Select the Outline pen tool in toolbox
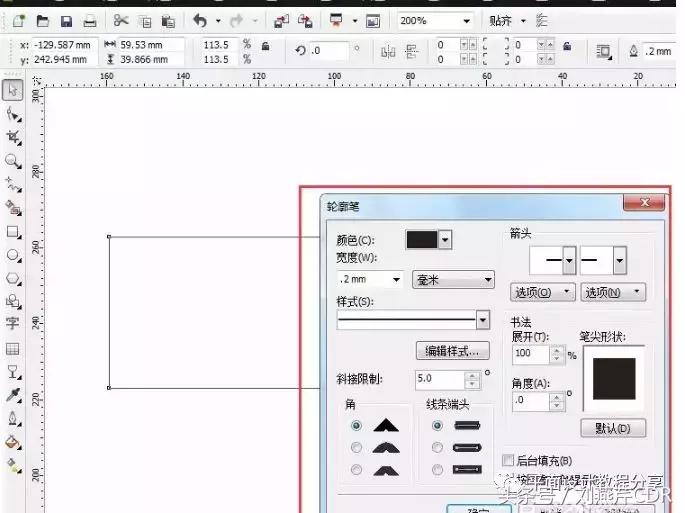 (13, 419)
